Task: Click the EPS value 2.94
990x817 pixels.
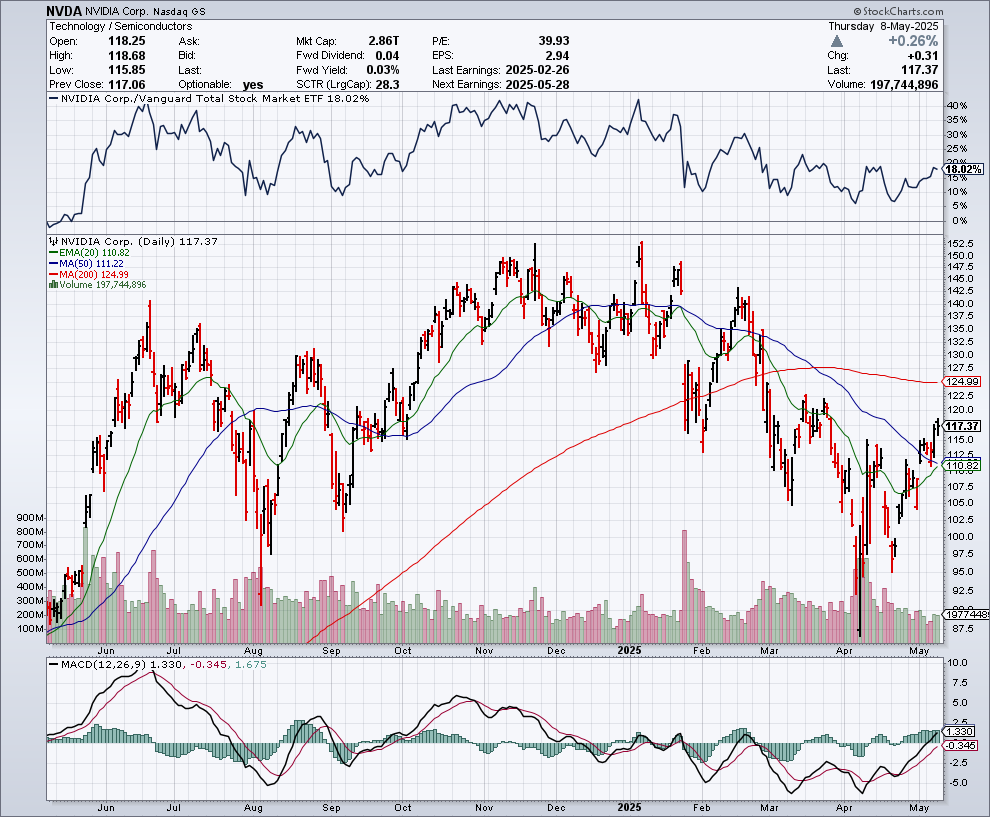Action: 557,56
